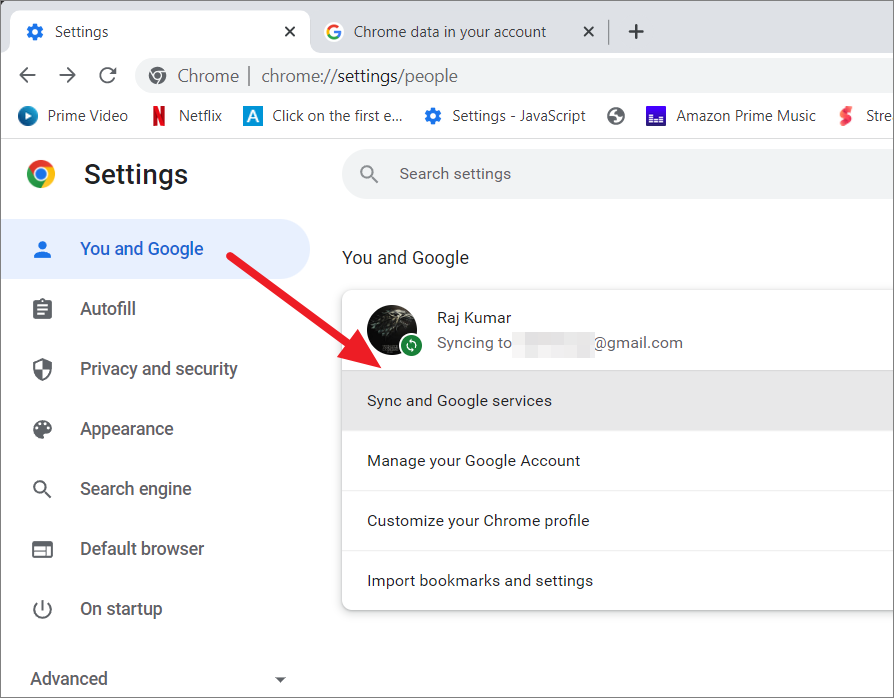The width and height of the screenshot is (894, 698).
Task: Click the green sync badge on avatar
Action: tap(411, 345)
